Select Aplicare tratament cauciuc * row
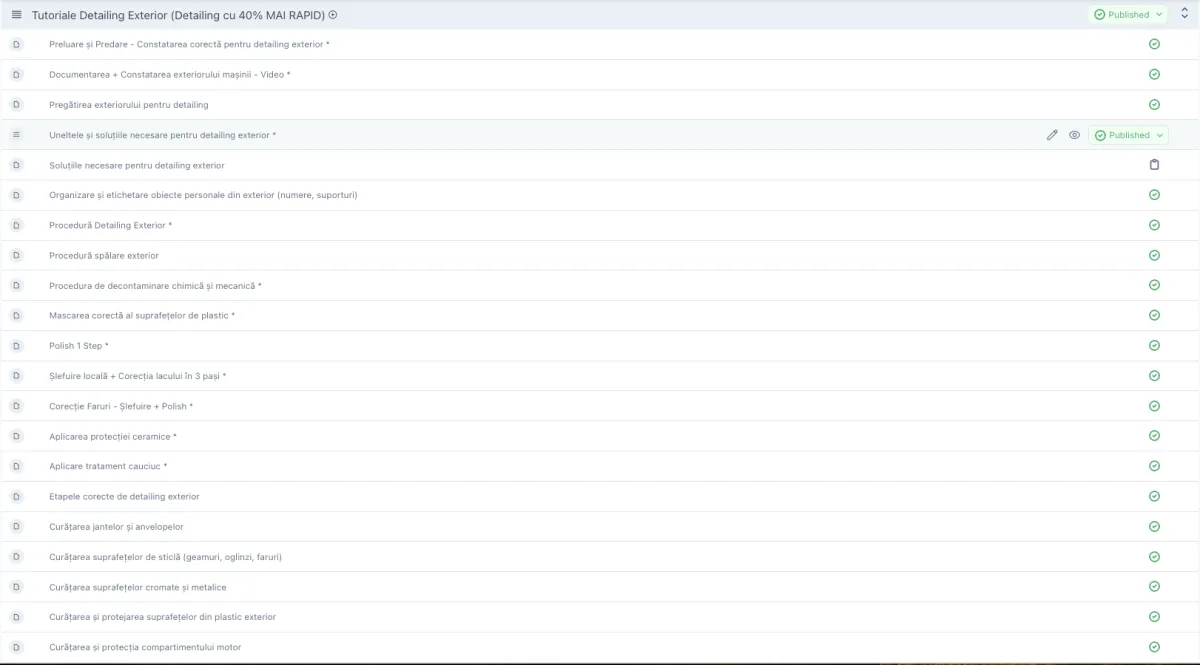 [108, 466]
